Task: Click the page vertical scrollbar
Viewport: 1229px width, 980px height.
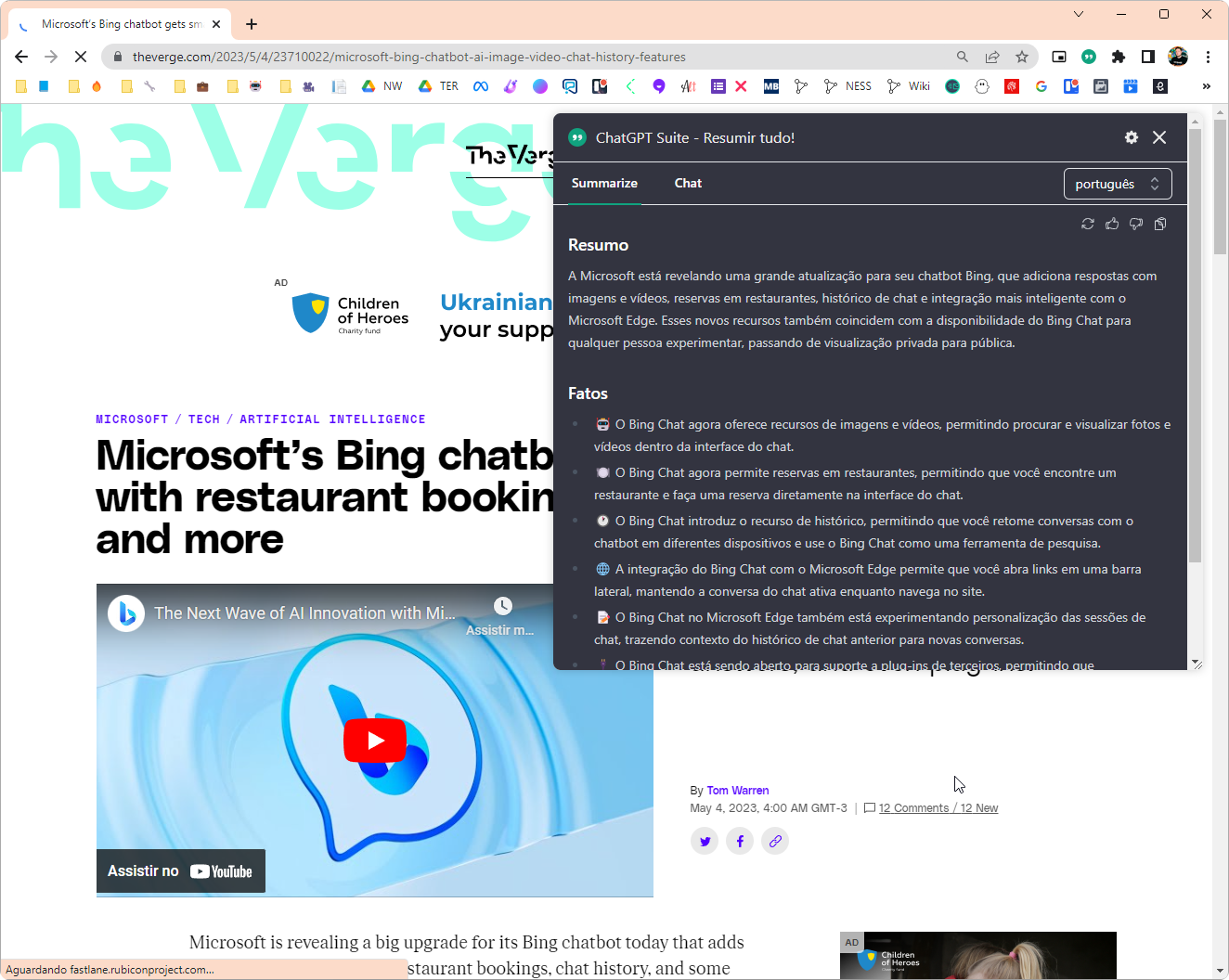Action: coord(1220,186)
